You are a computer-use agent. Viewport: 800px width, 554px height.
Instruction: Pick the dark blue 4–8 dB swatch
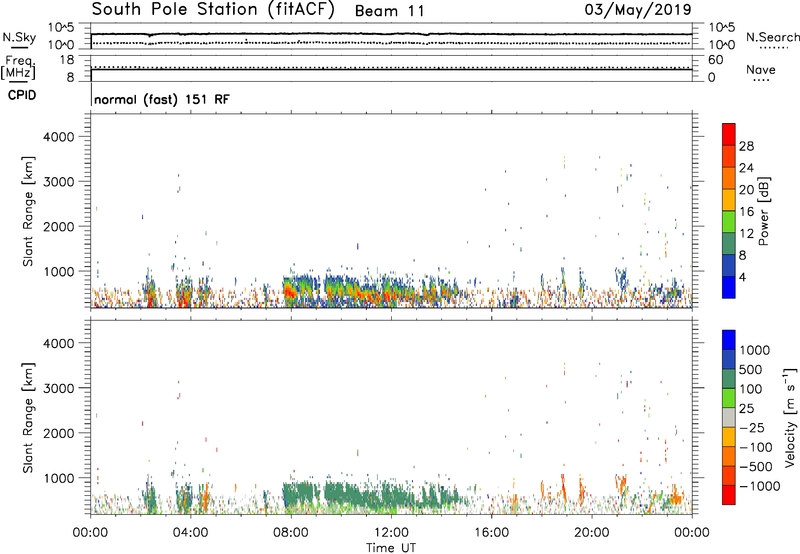729,265
